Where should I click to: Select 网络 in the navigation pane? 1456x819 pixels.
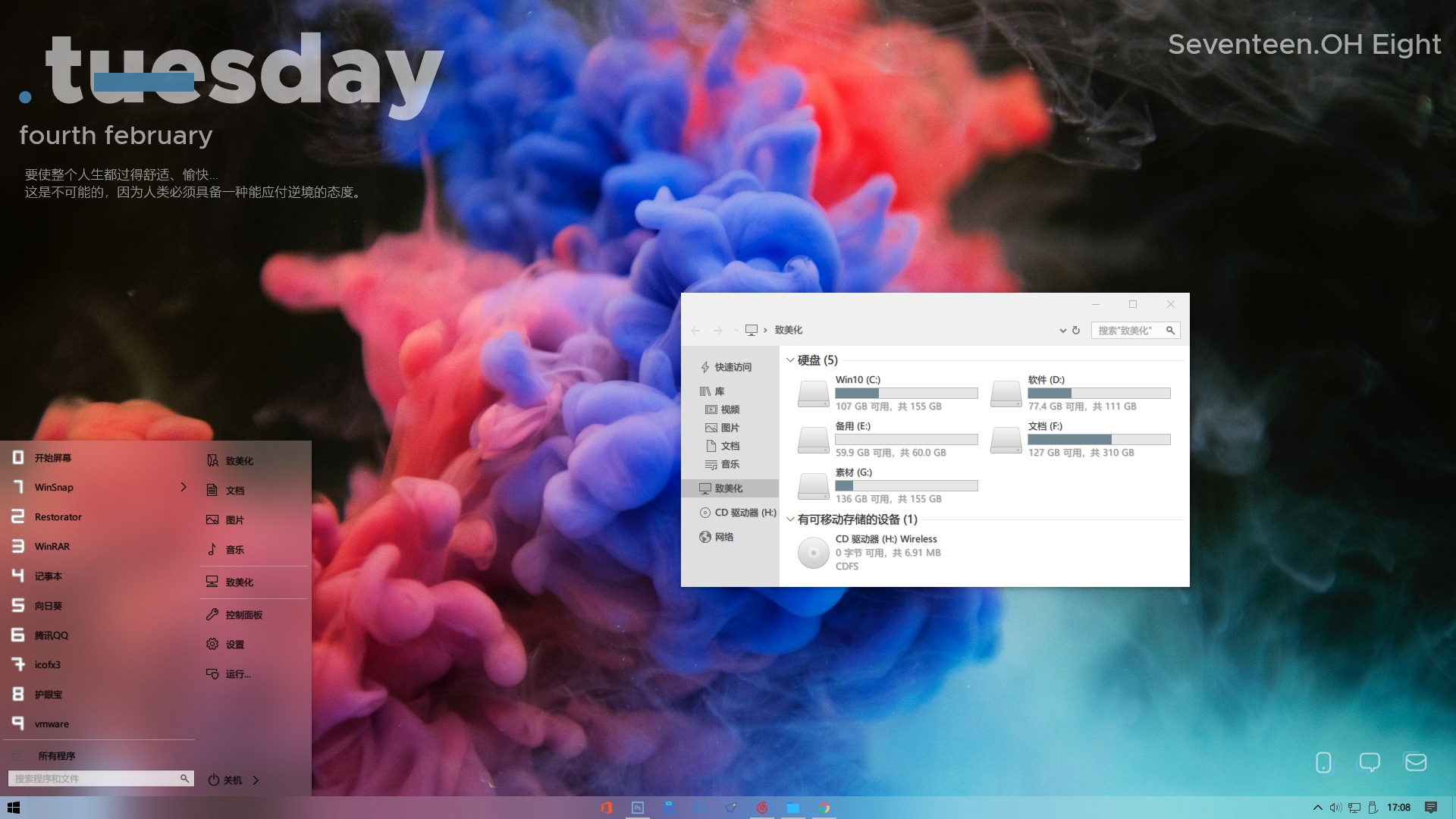[730, 537]
